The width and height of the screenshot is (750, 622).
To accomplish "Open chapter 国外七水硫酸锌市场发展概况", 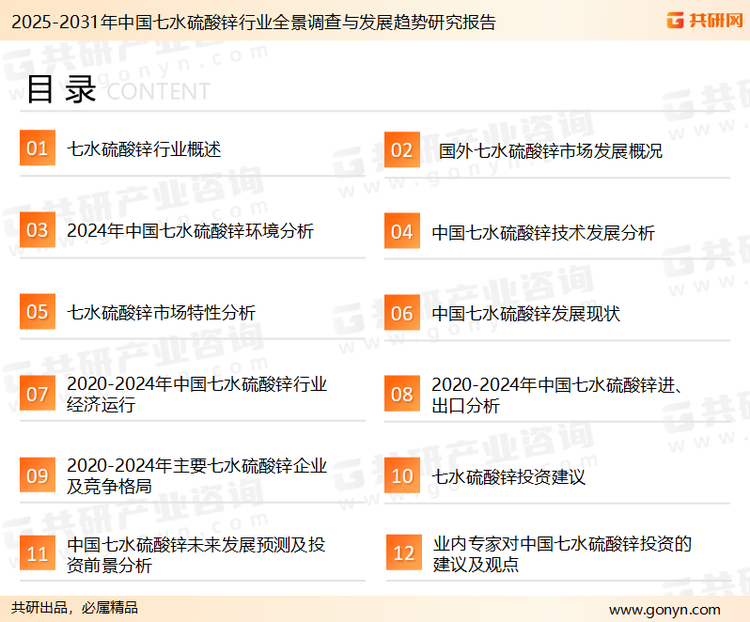I will point(551,151).
